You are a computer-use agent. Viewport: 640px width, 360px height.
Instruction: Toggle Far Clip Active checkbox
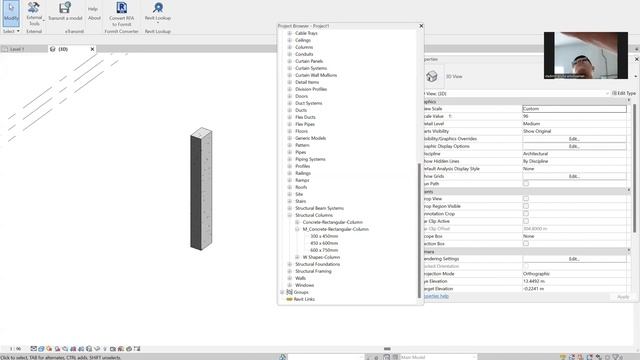pos(526,221)
